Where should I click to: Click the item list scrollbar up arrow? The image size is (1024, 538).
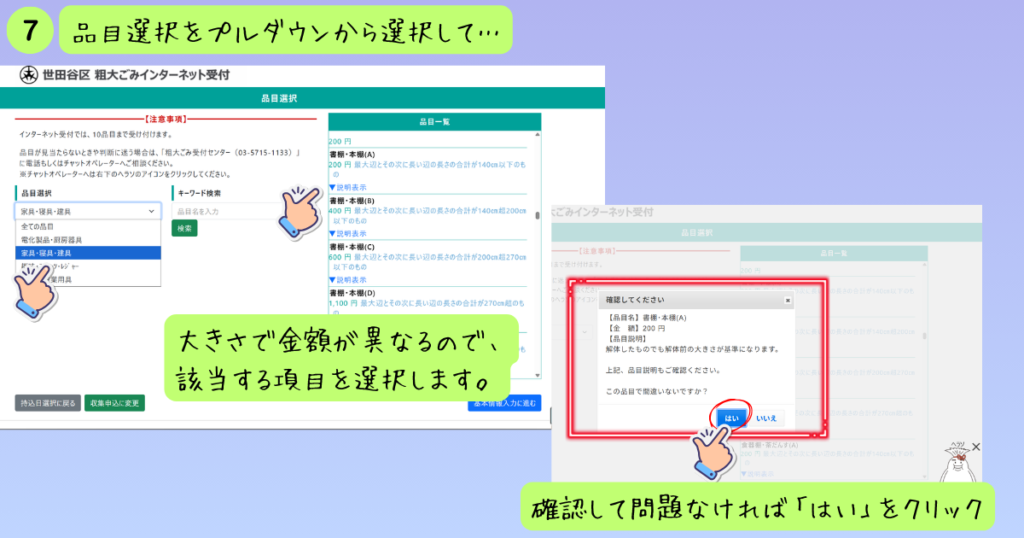pos(537,135)
